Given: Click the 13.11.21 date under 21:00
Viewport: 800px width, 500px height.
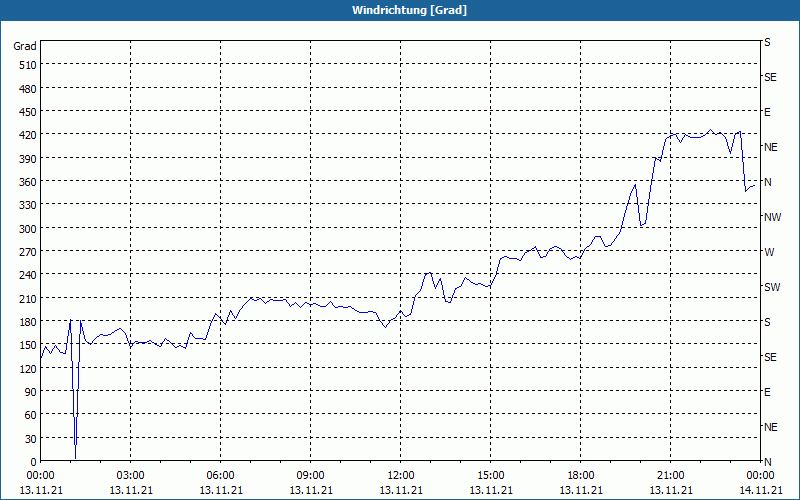Looking at the screenshot, I should point(670,490).
